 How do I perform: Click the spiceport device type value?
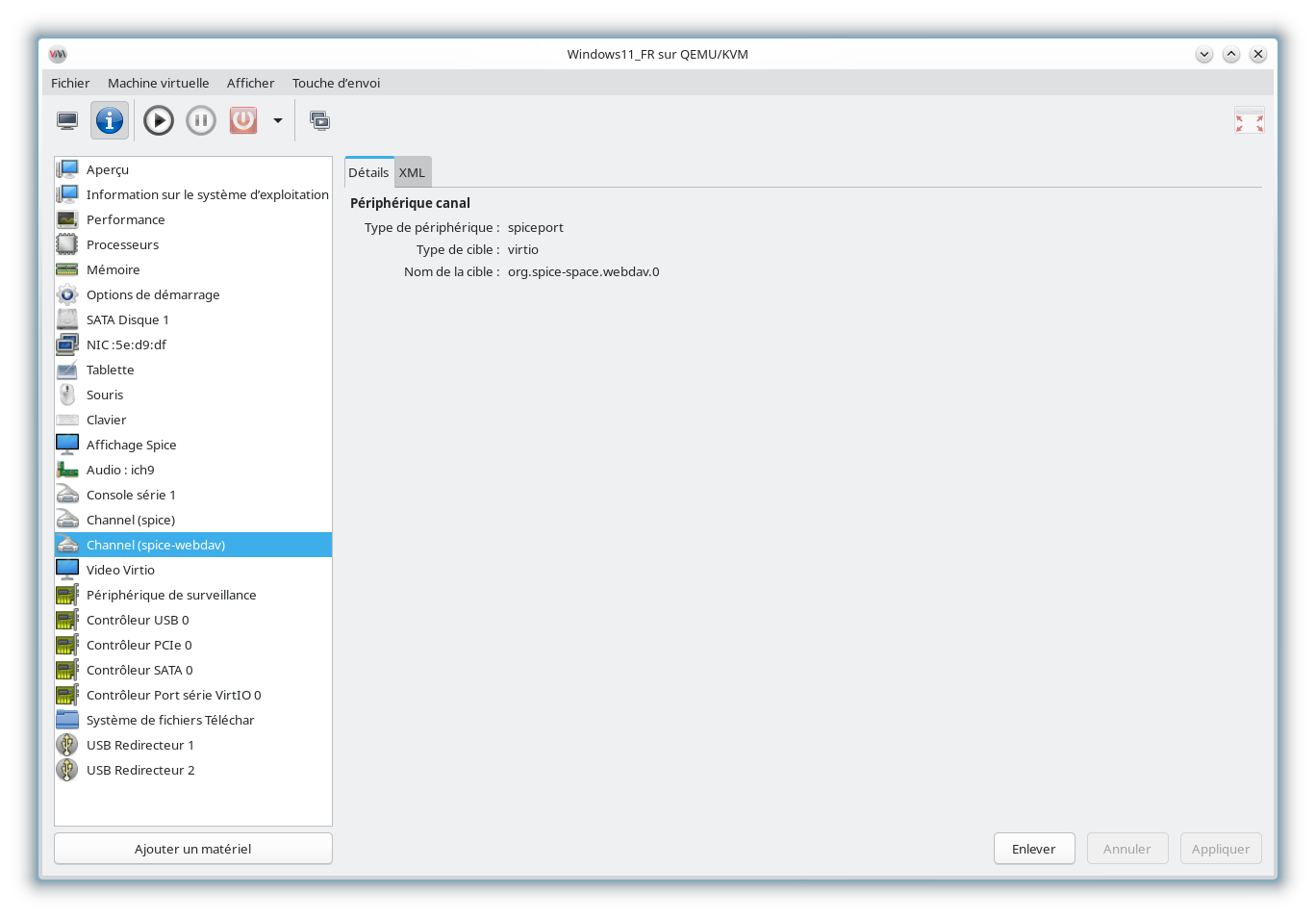coord(536,228)
